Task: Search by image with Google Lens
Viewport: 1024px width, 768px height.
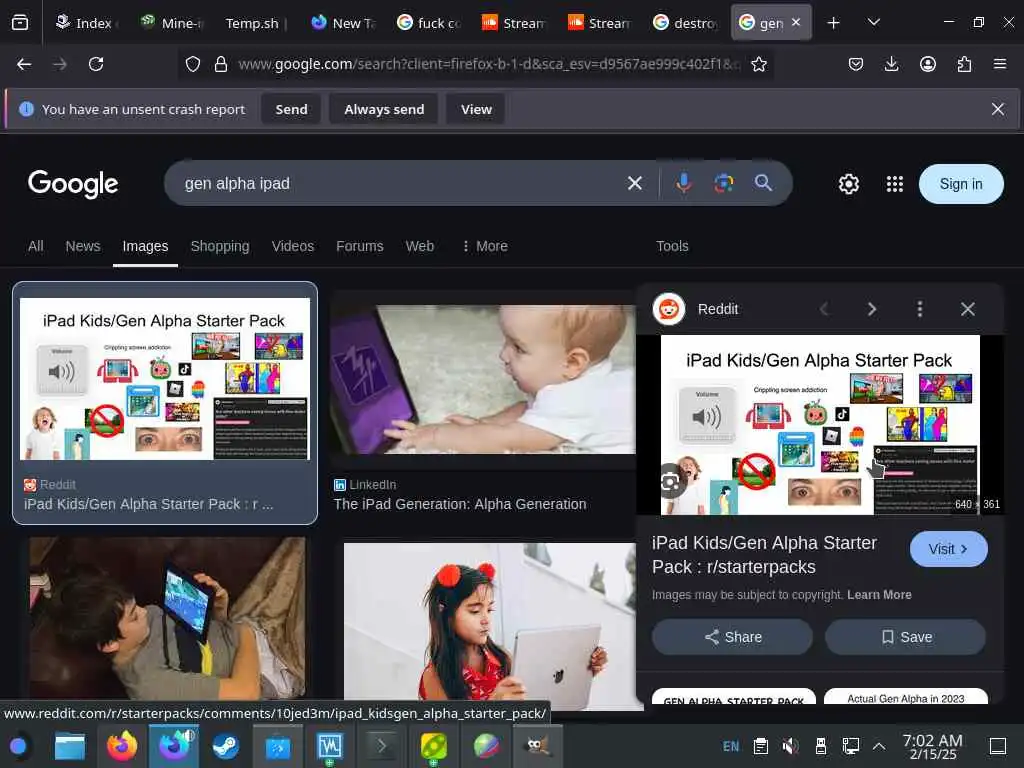Action: point(724,184)
